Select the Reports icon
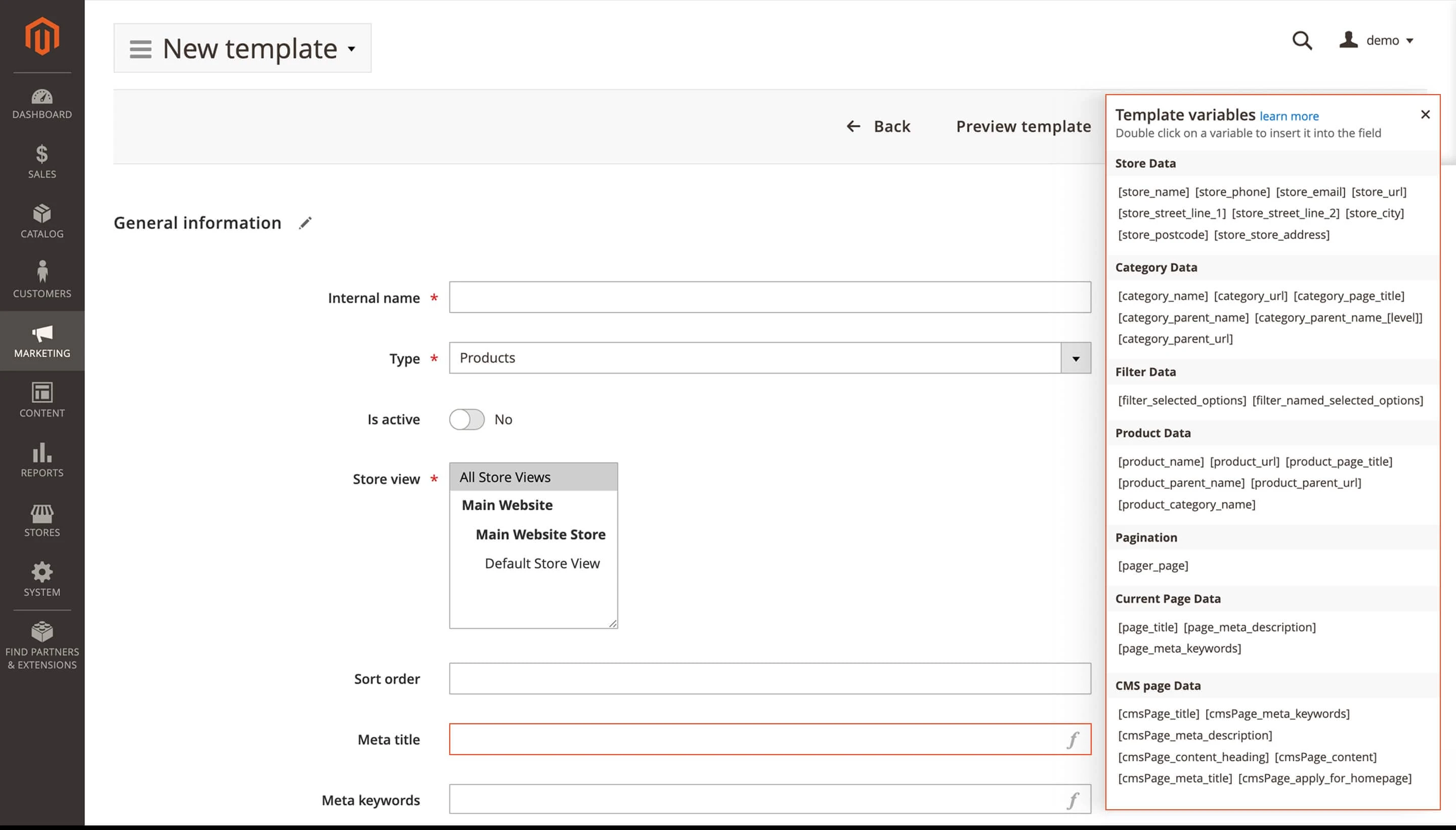 pos(41,459)
